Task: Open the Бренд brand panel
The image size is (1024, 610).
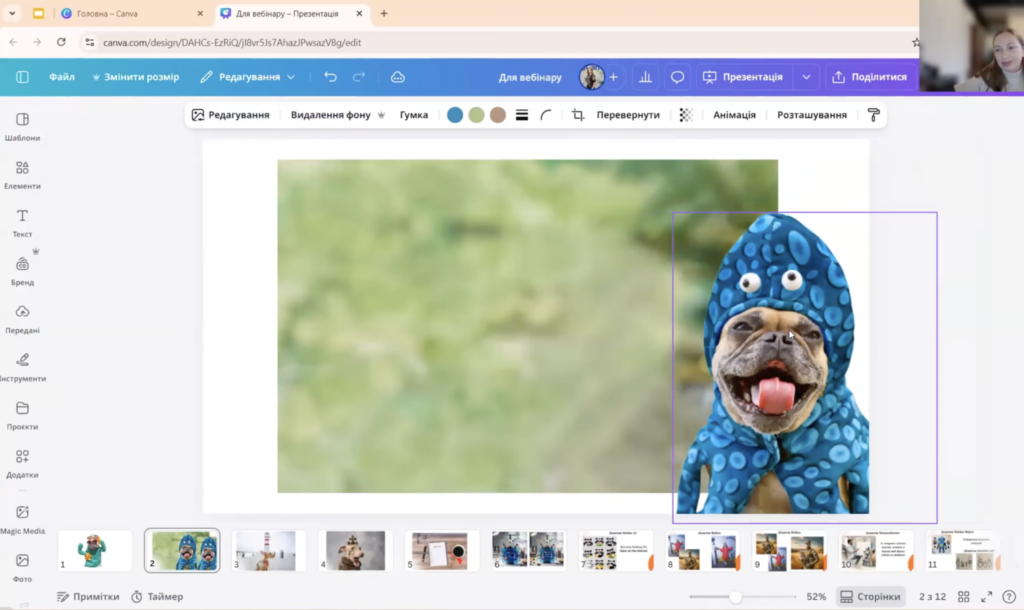Action: (x=22, y=271)
